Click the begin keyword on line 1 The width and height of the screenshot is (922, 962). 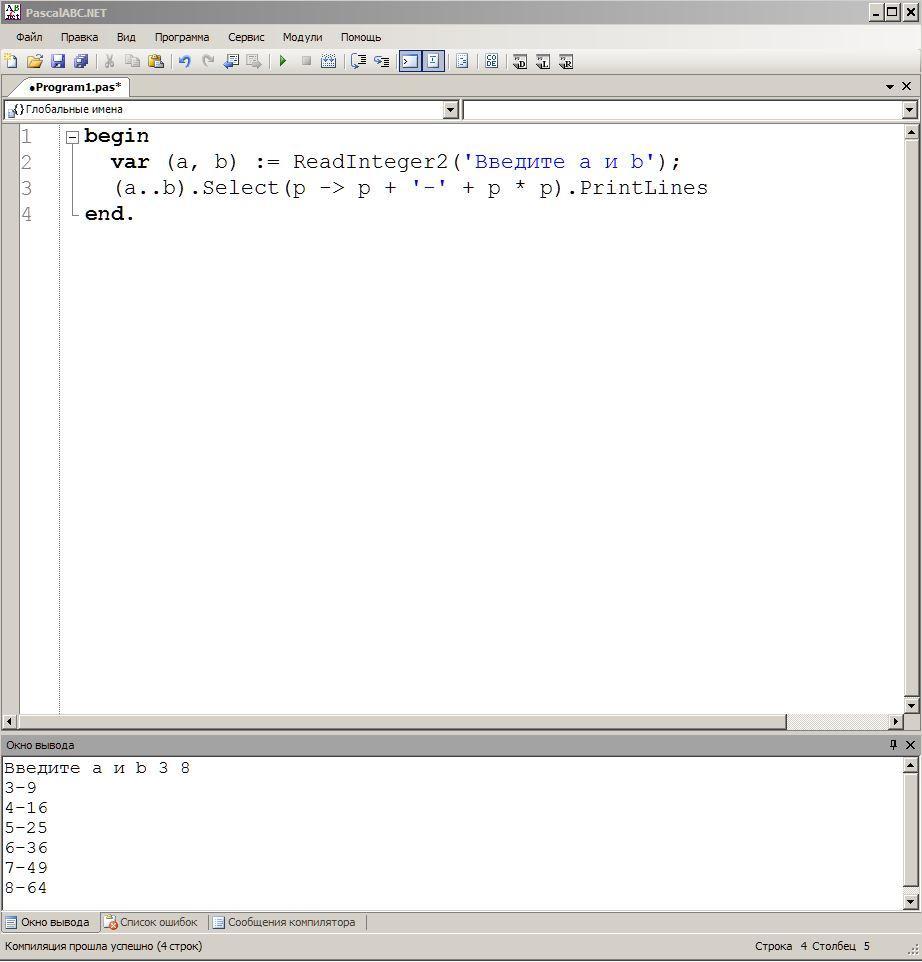click(117, 136)
